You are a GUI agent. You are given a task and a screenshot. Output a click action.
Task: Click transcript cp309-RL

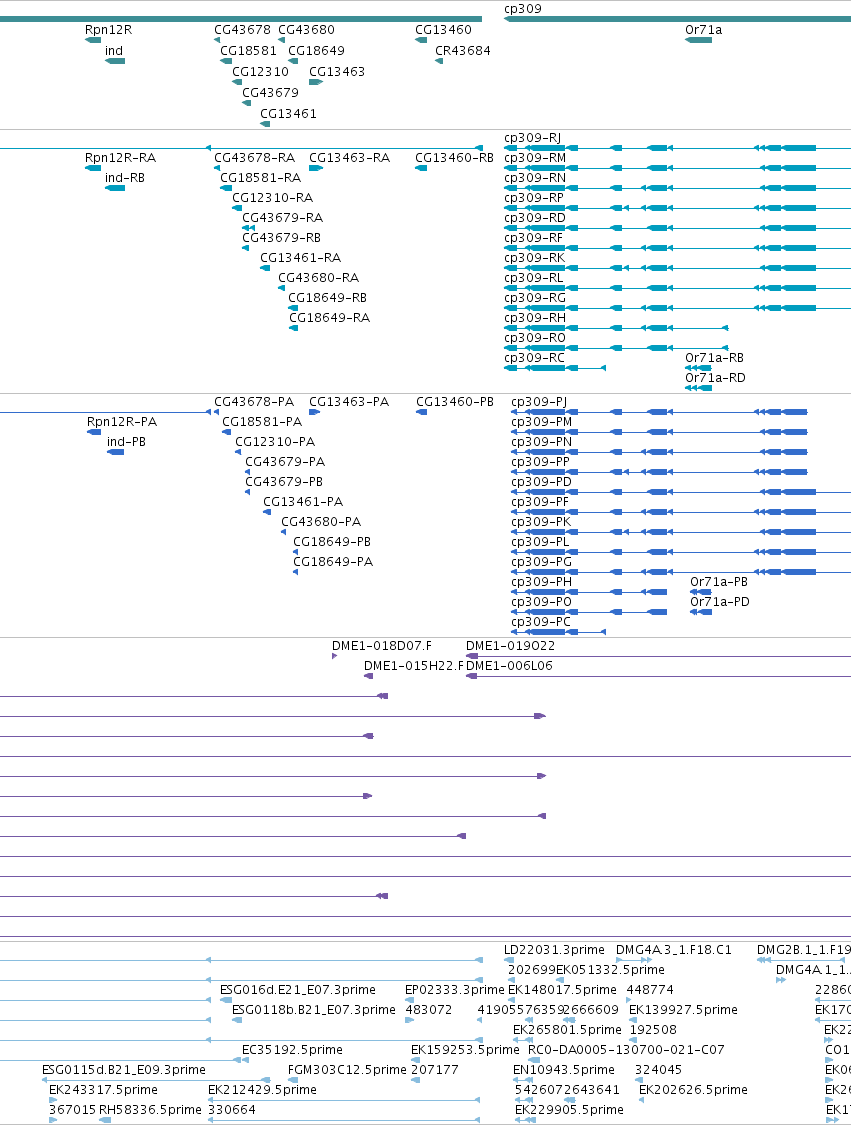tap(533, 278)
